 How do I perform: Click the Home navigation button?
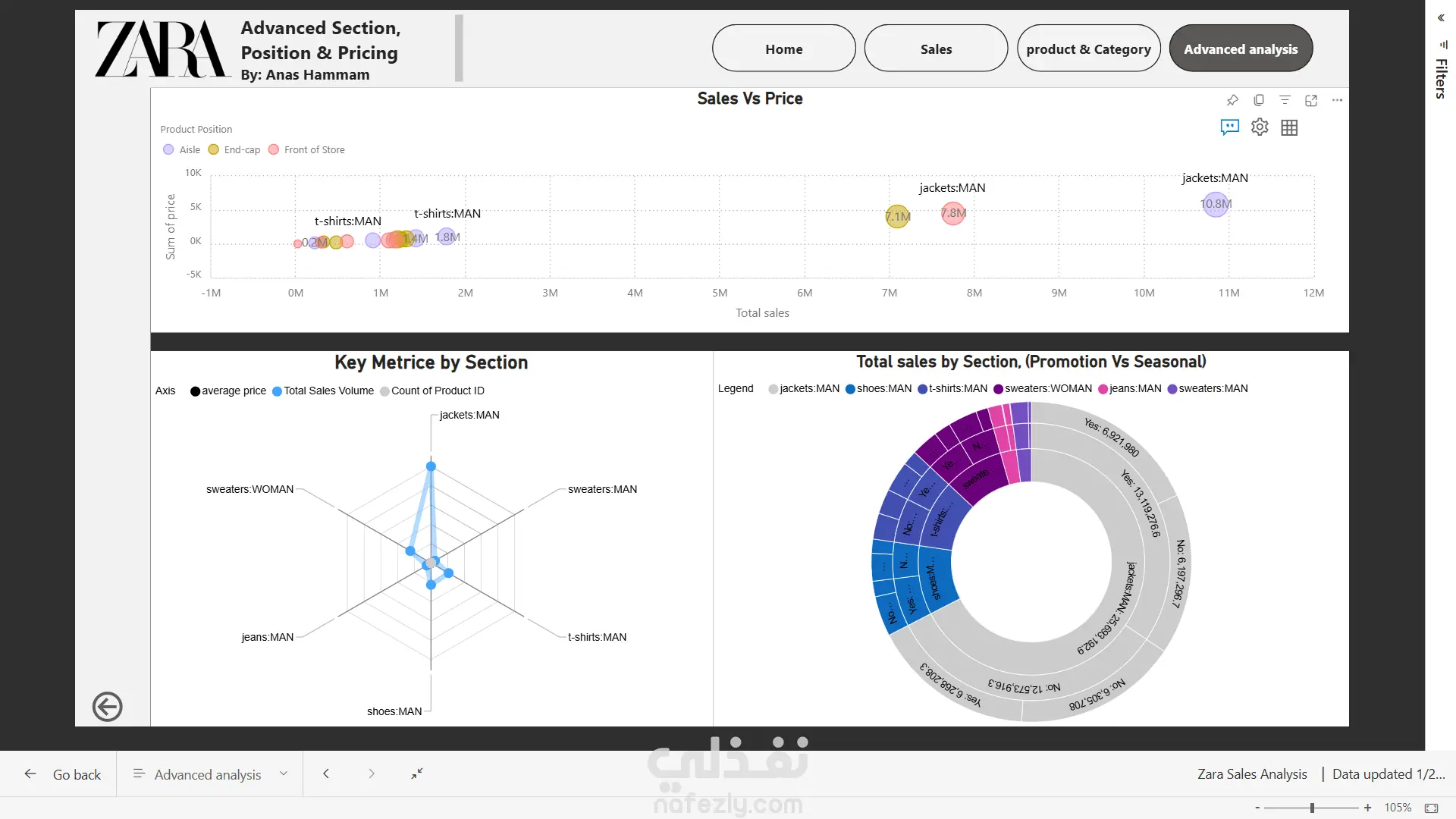pyautogui.click(x=783, y=49)
